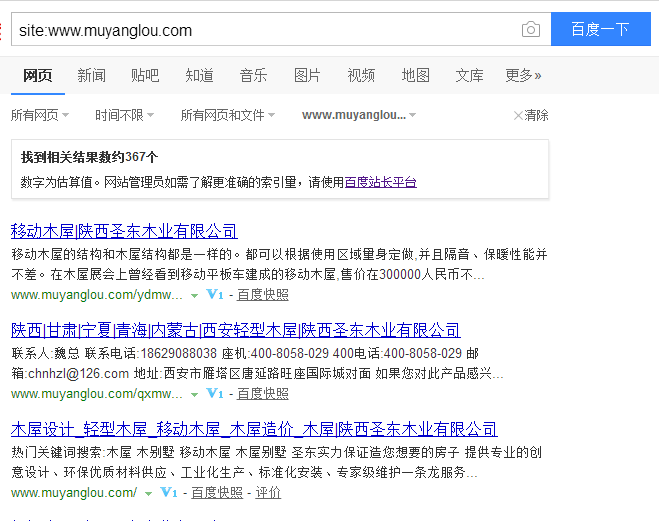The width and height of the screenshot is (659, 521).
Task: Click the V1 badge under the 陕西|甘肃 result
Action: tap(214, 394)
